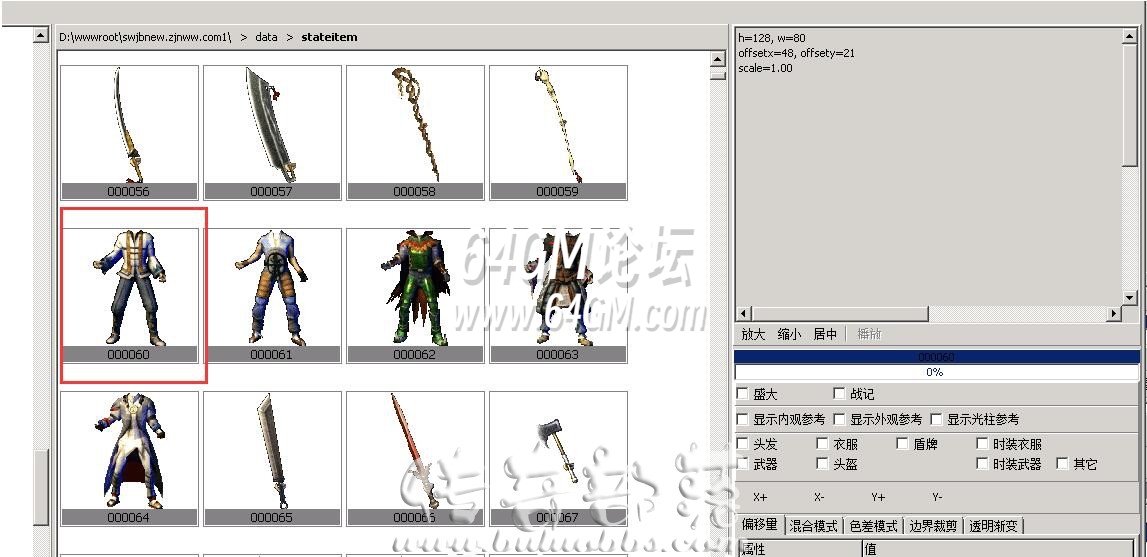Switch to the 混合模式 tab
Screen dimensions: 1147x557
(x=814, y=526)
